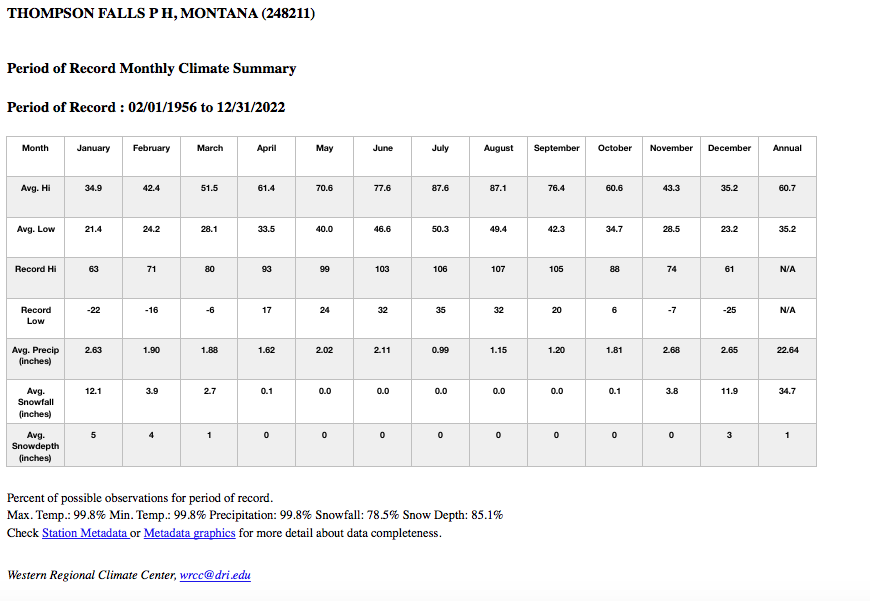Click the Avg. Snowfall (inches) row label
Image resolution: width=870 pixels, height=601 pixels.
[x=36, y=402]
